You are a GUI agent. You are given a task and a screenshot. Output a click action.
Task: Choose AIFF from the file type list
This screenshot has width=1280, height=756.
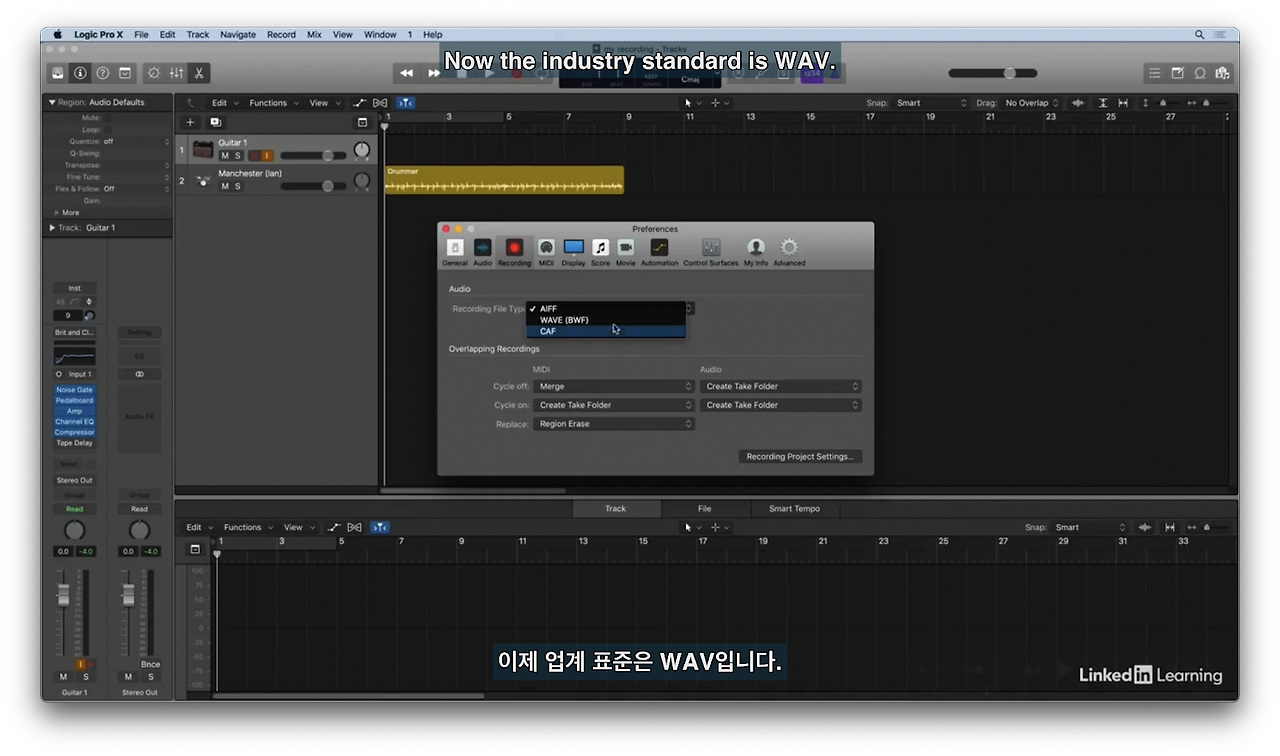(x=606, y=309)
